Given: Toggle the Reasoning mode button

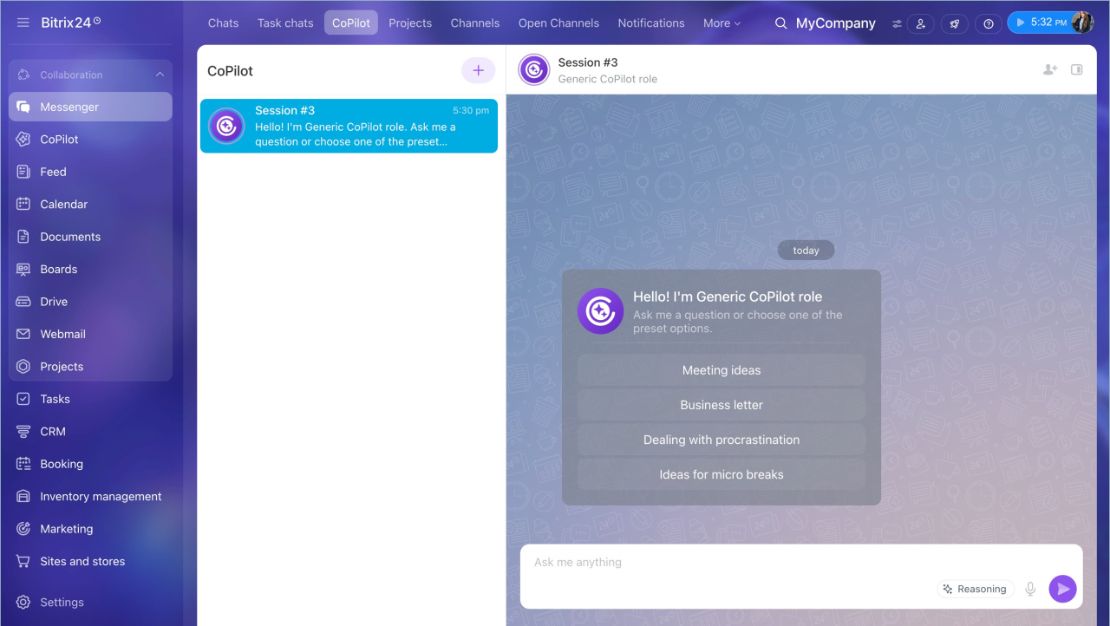Looking at the screenshot, I should pyautogui.click(x=975, y=589).
